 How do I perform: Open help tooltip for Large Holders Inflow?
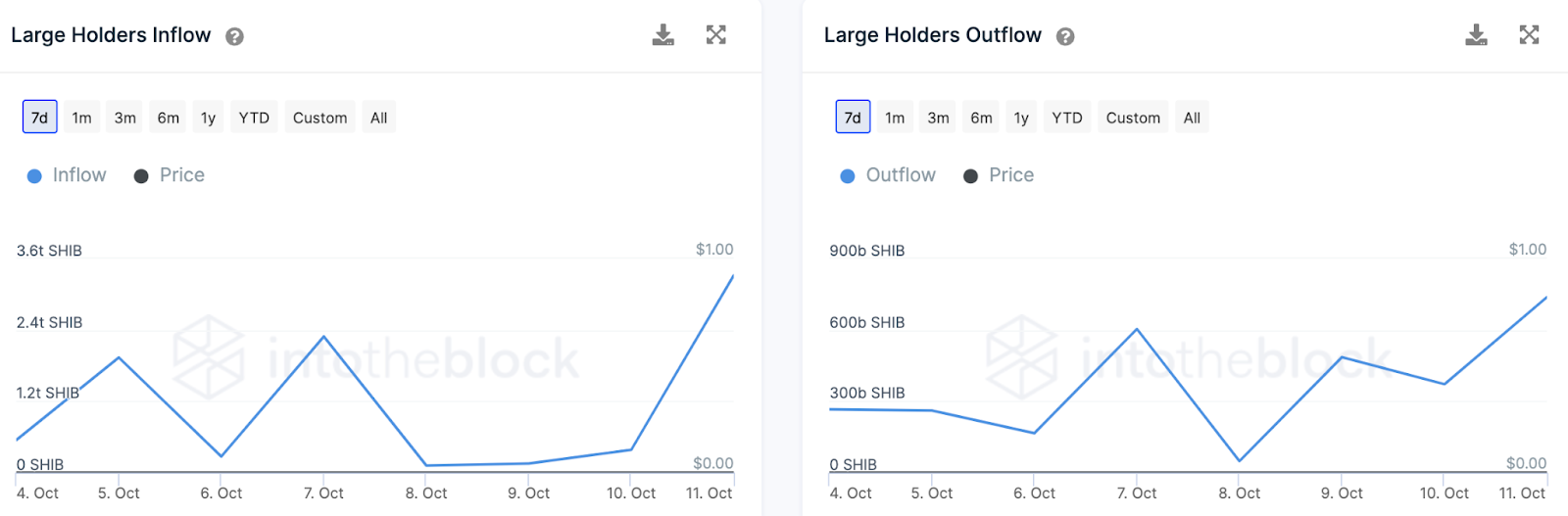tap(234, 37)
